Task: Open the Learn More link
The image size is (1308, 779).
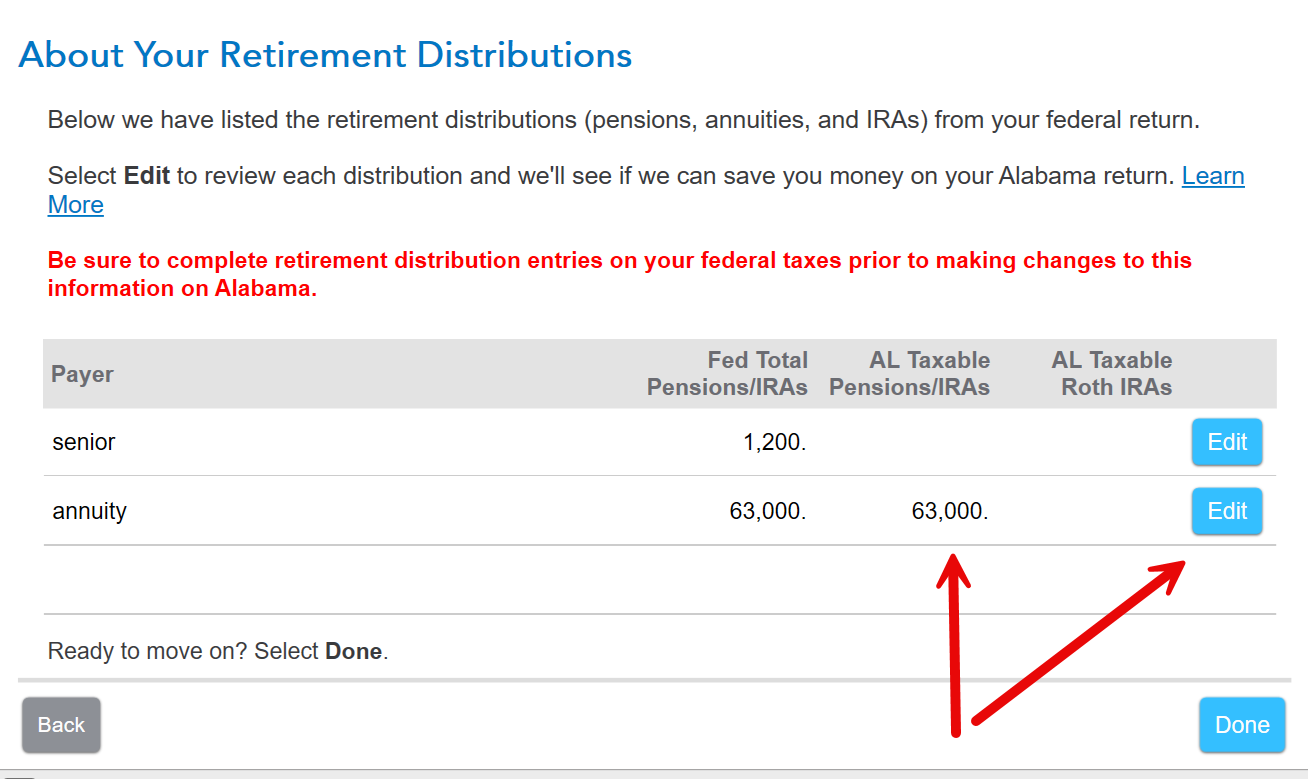Action: click(x=1212, y=177)
